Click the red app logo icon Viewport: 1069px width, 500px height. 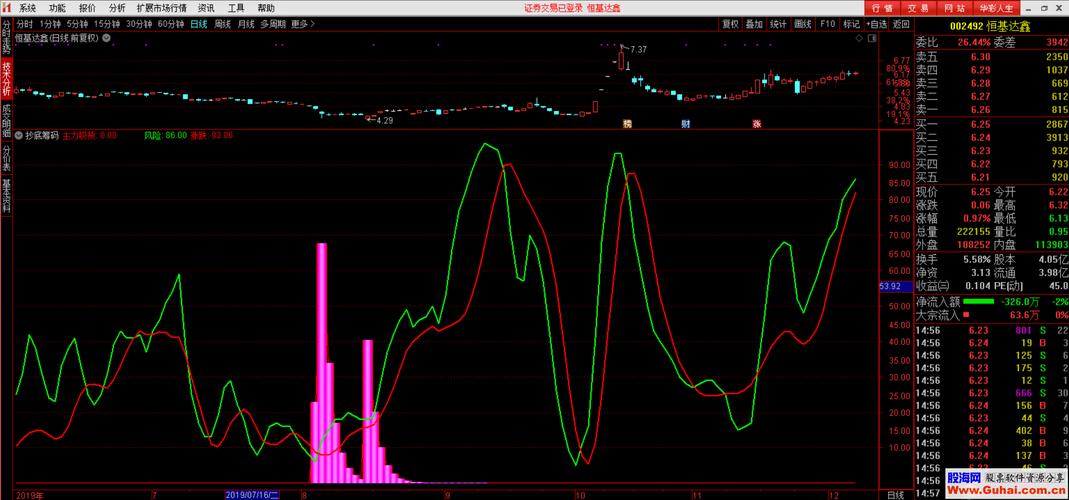point(6,8)
